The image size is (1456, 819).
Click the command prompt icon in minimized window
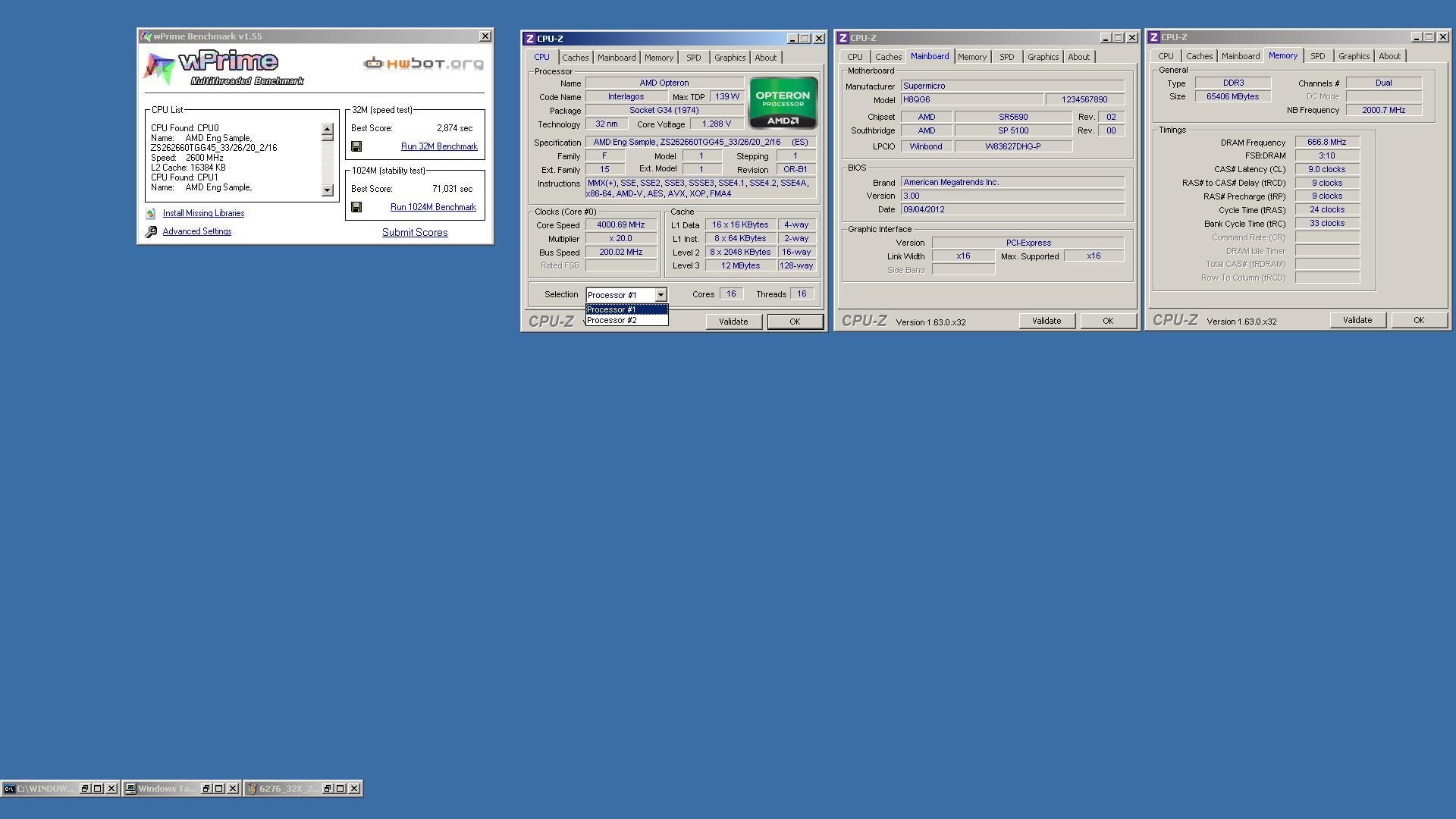[8, 789]
